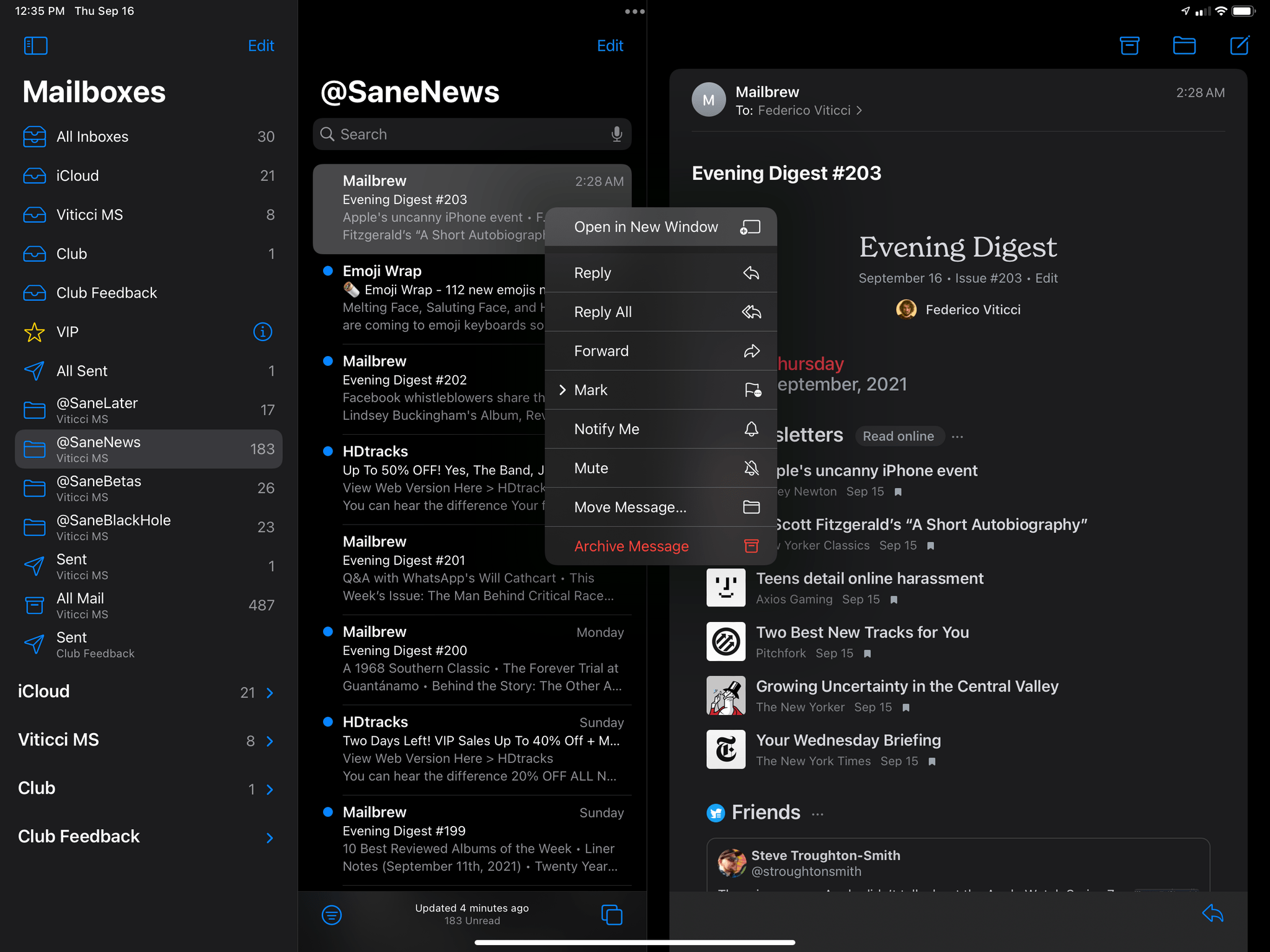Open the Pitchfork article thumbnail
The width and height of the screenshot is (1270, 952).
click(726, 641)
